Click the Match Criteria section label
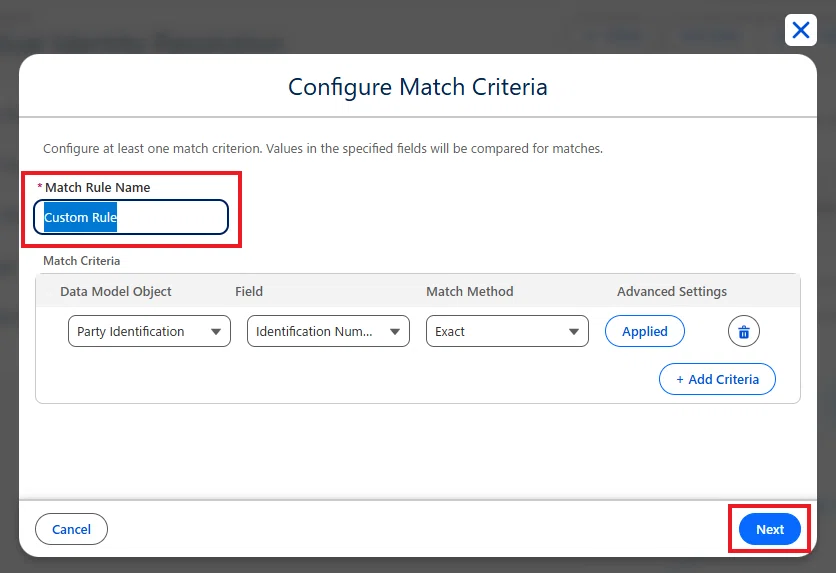This screenshot has height=573, width=836. [82, 261]
